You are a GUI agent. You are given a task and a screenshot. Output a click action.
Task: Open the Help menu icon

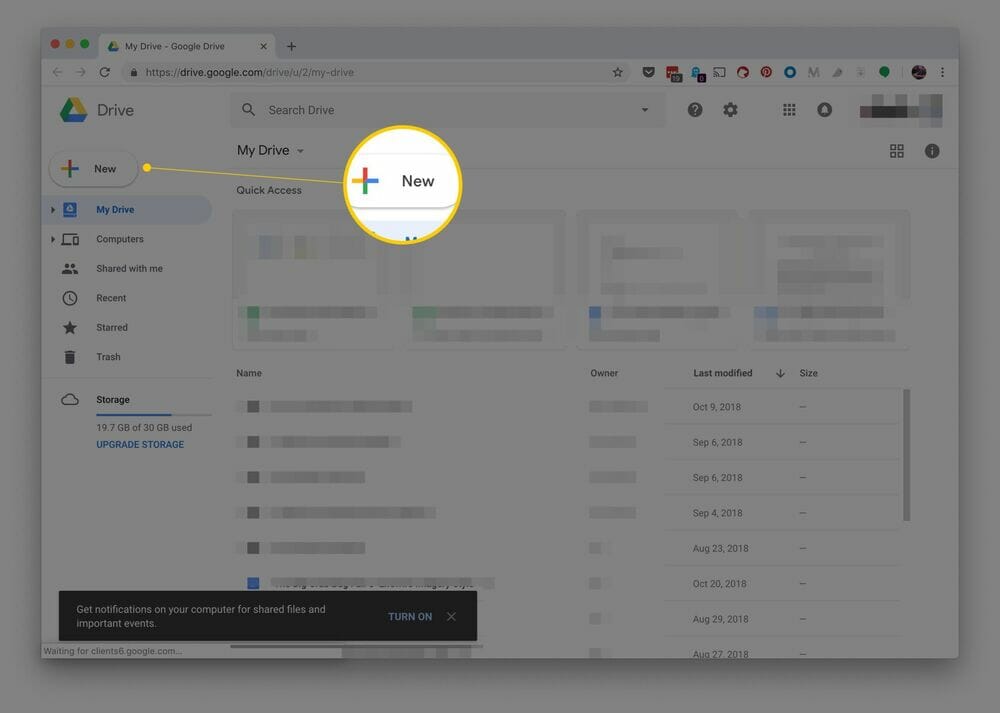[x=694, y=109]
